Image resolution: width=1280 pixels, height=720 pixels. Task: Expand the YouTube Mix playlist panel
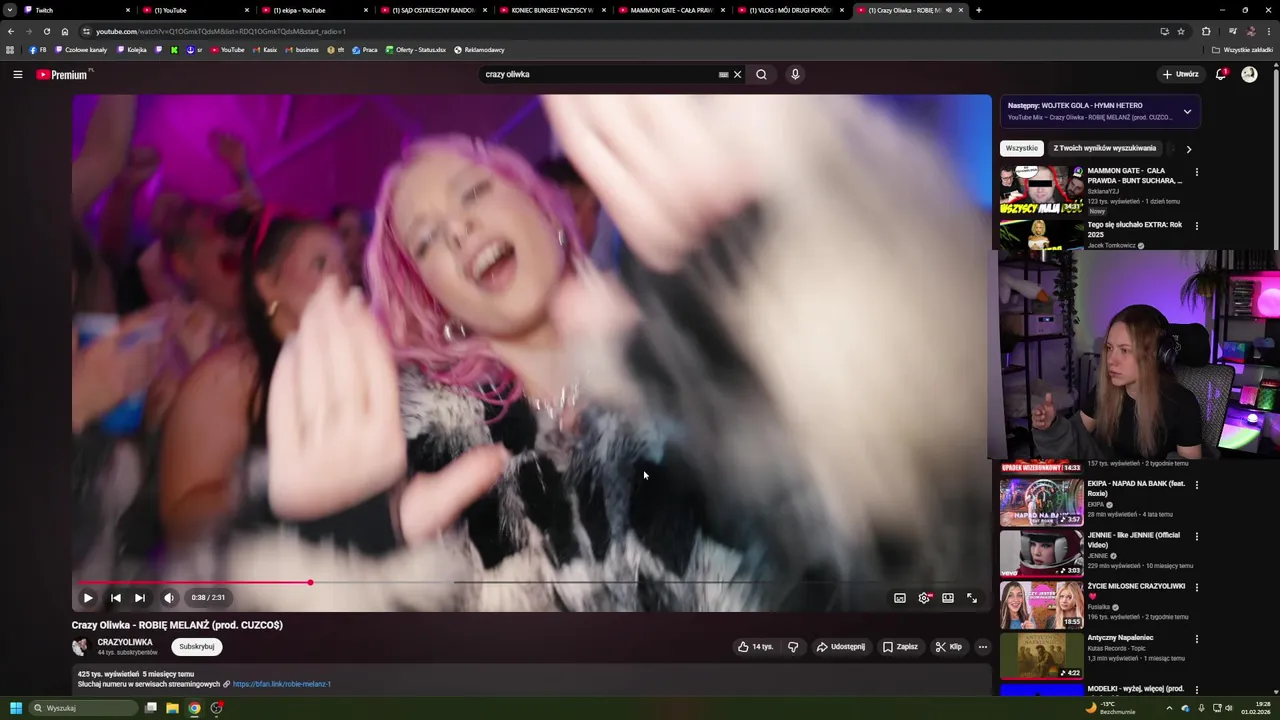(x=1187, y=111)
